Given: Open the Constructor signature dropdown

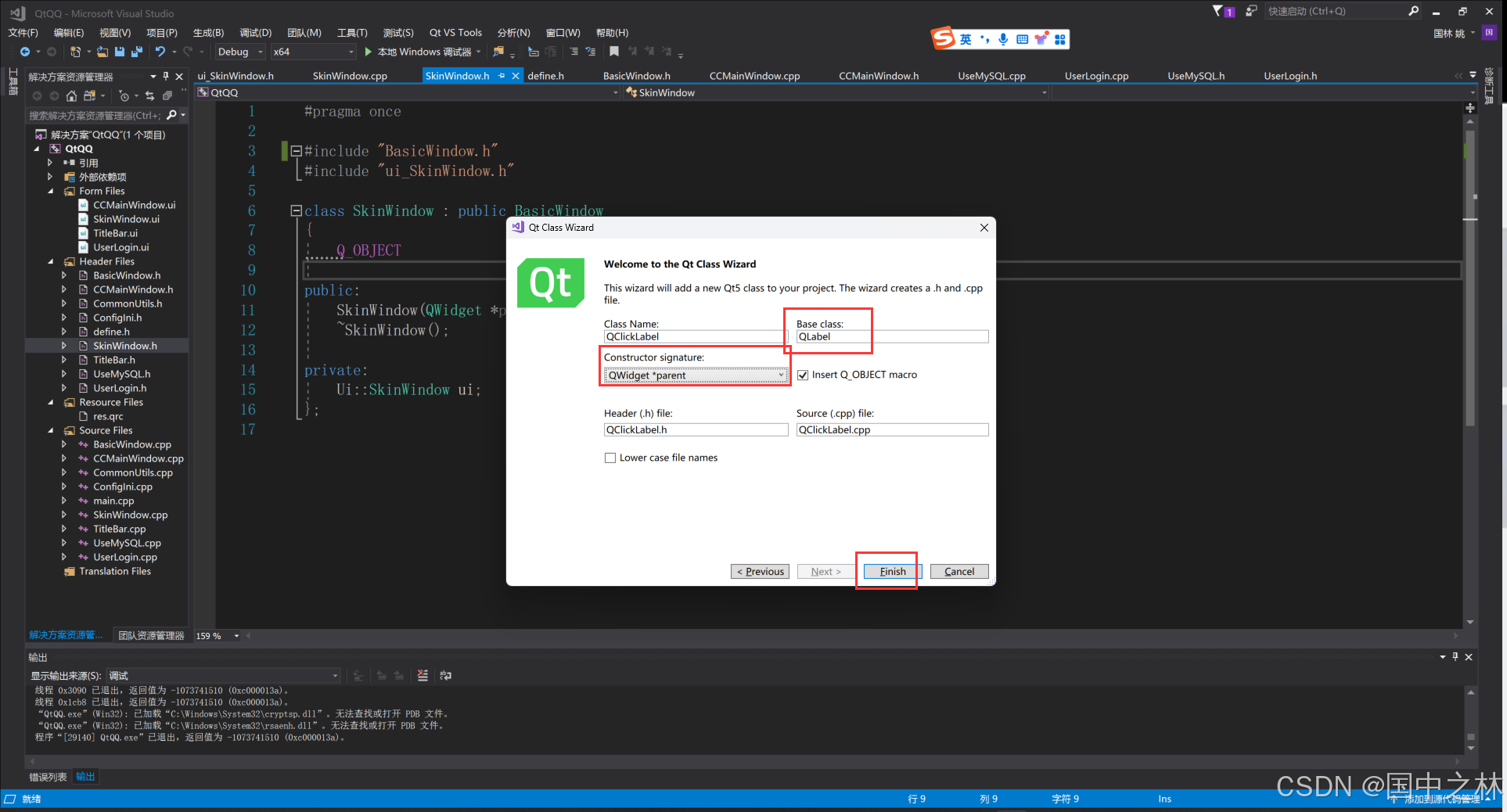Looking at the screenshot, I should pyautogui.click(x=696, y=375).
